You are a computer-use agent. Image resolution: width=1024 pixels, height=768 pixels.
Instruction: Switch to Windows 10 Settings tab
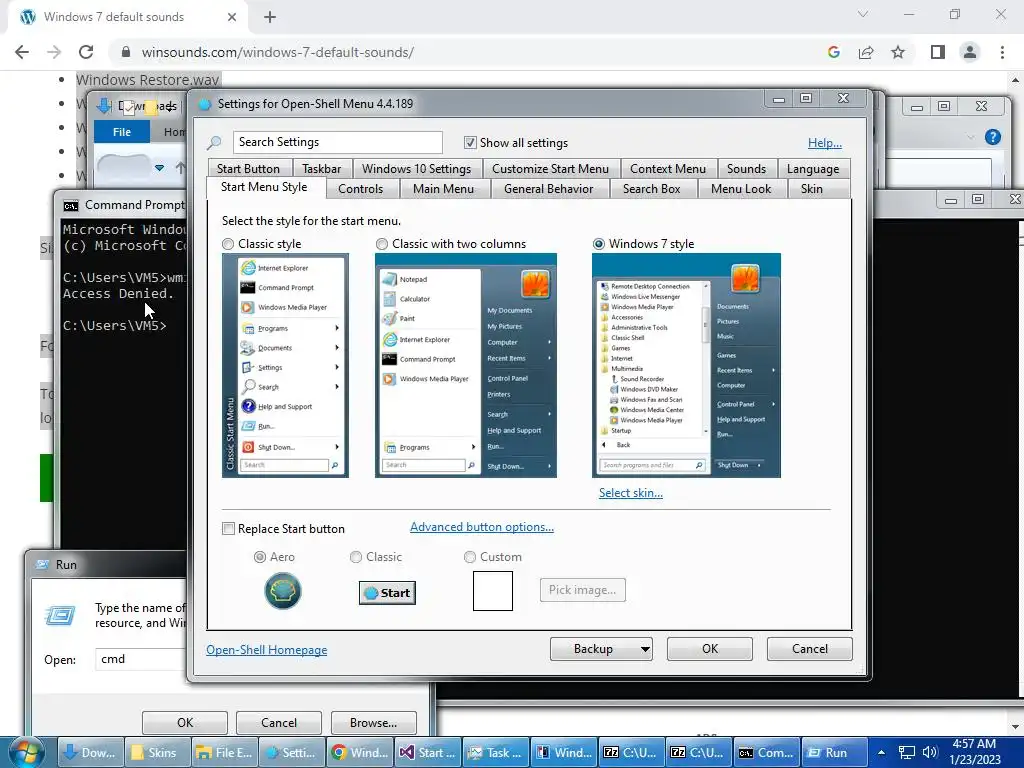click(x=417, y=168)
